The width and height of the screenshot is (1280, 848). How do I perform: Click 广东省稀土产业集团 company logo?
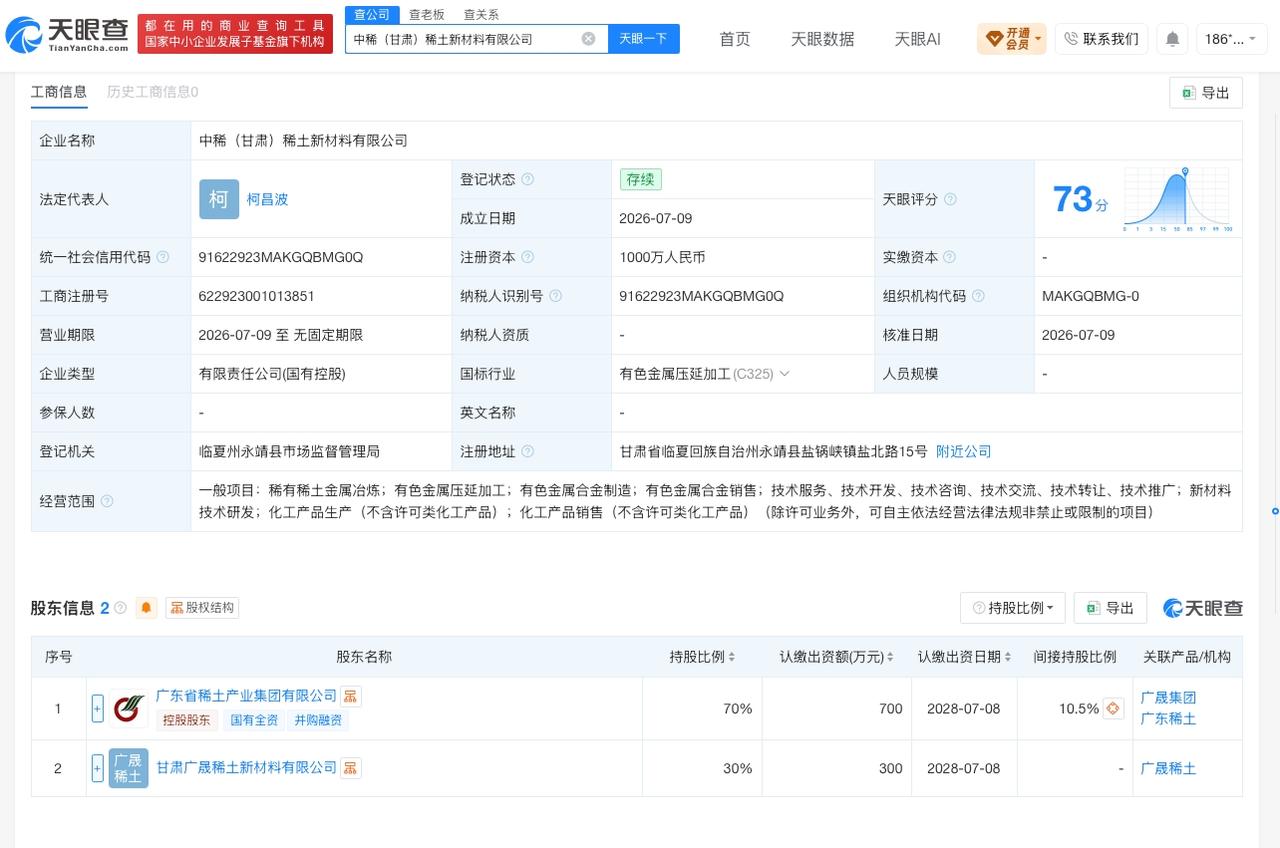[x=128, y=709]
